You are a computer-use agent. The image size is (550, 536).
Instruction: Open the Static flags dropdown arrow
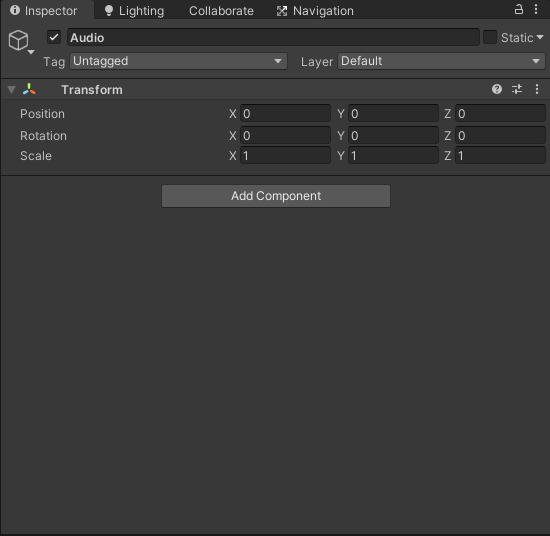(x=540, y=37)
